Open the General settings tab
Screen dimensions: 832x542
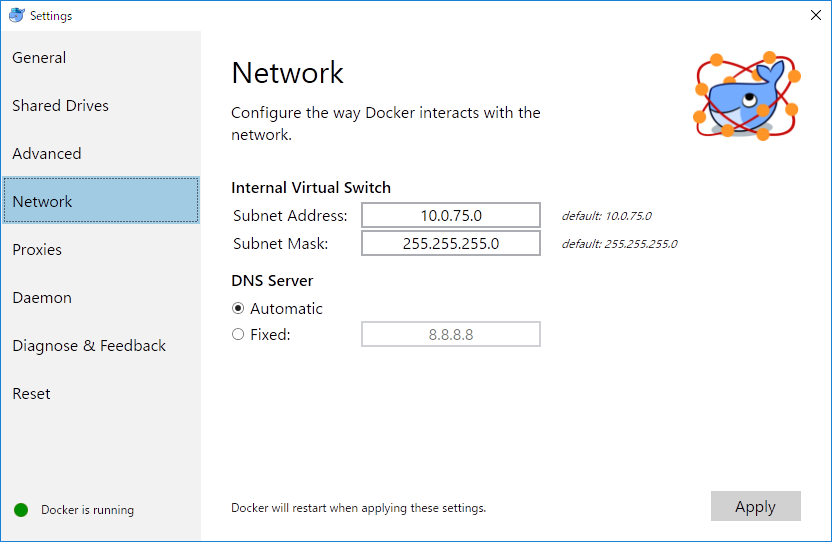tap(101, 57)
